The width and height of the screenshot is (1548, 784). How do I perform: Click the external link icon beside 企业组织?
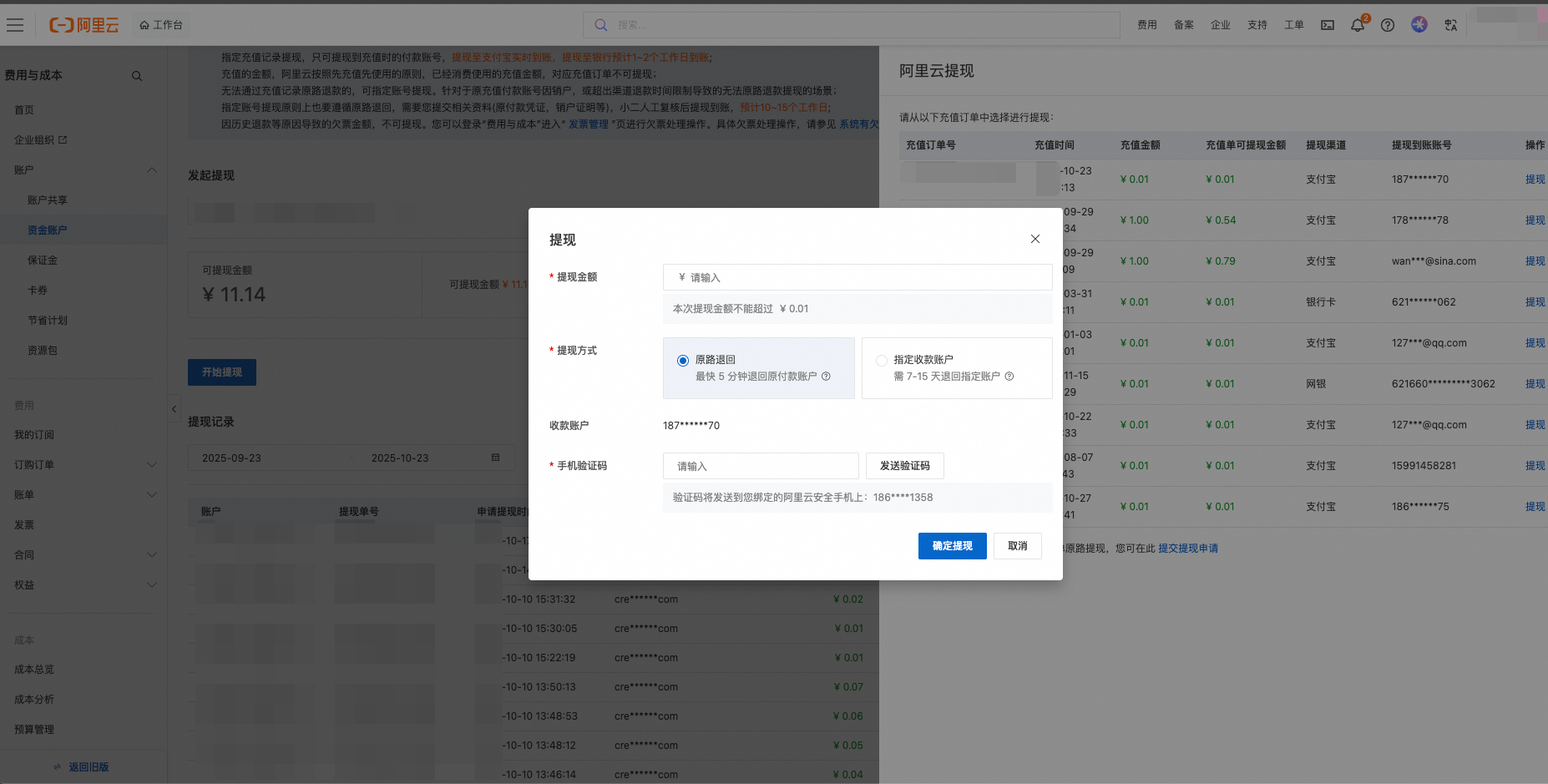[x=63, y=139]
